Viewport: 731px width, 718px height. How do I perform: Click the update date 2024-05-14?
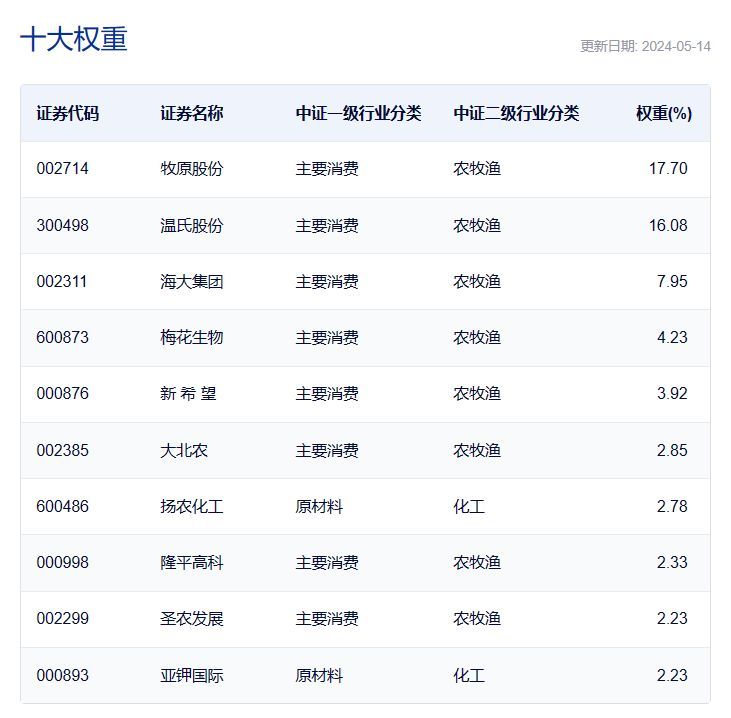click(x=676, y=46)
